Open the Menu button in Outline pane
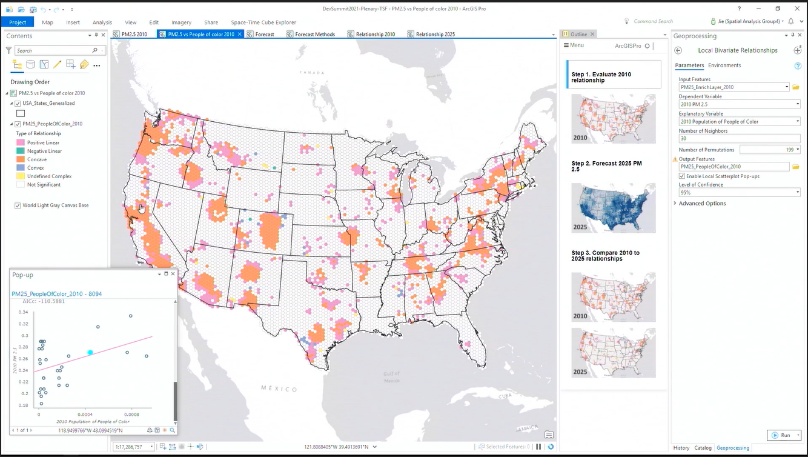Screen dimensions: 808x457 (x=574, y=45)
